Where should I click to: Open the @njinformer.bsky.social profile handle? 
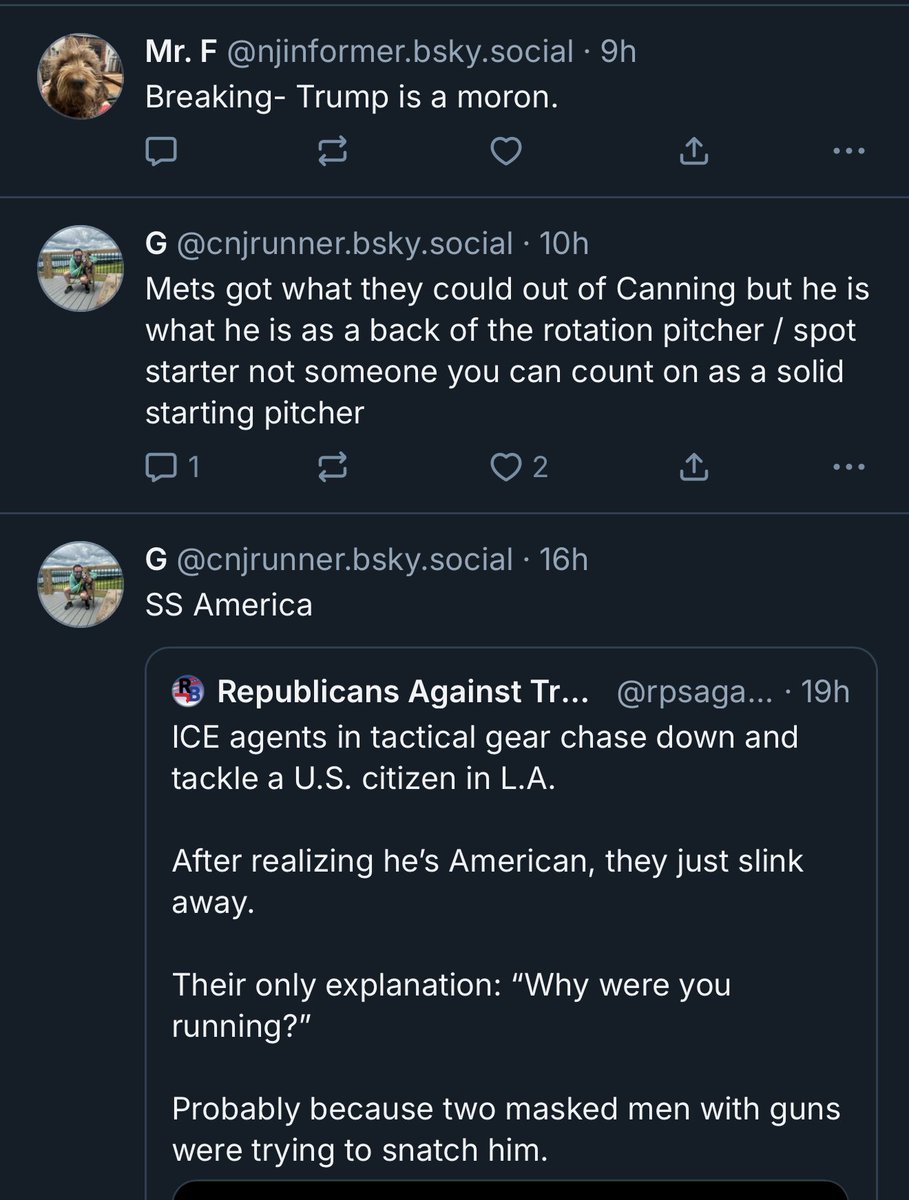pos(402,51)
